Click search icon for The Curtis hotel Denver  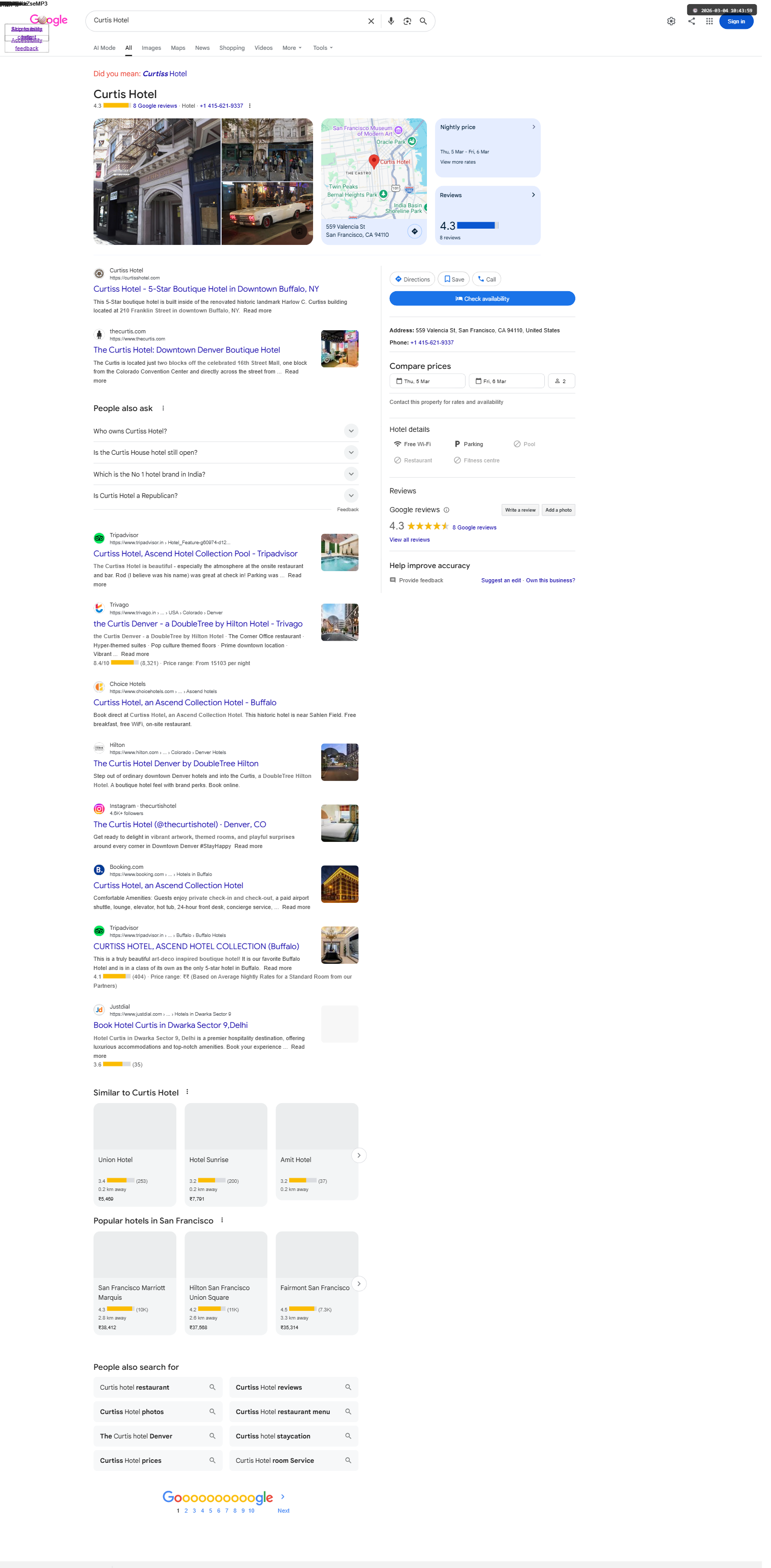(x=212, y=1436)
